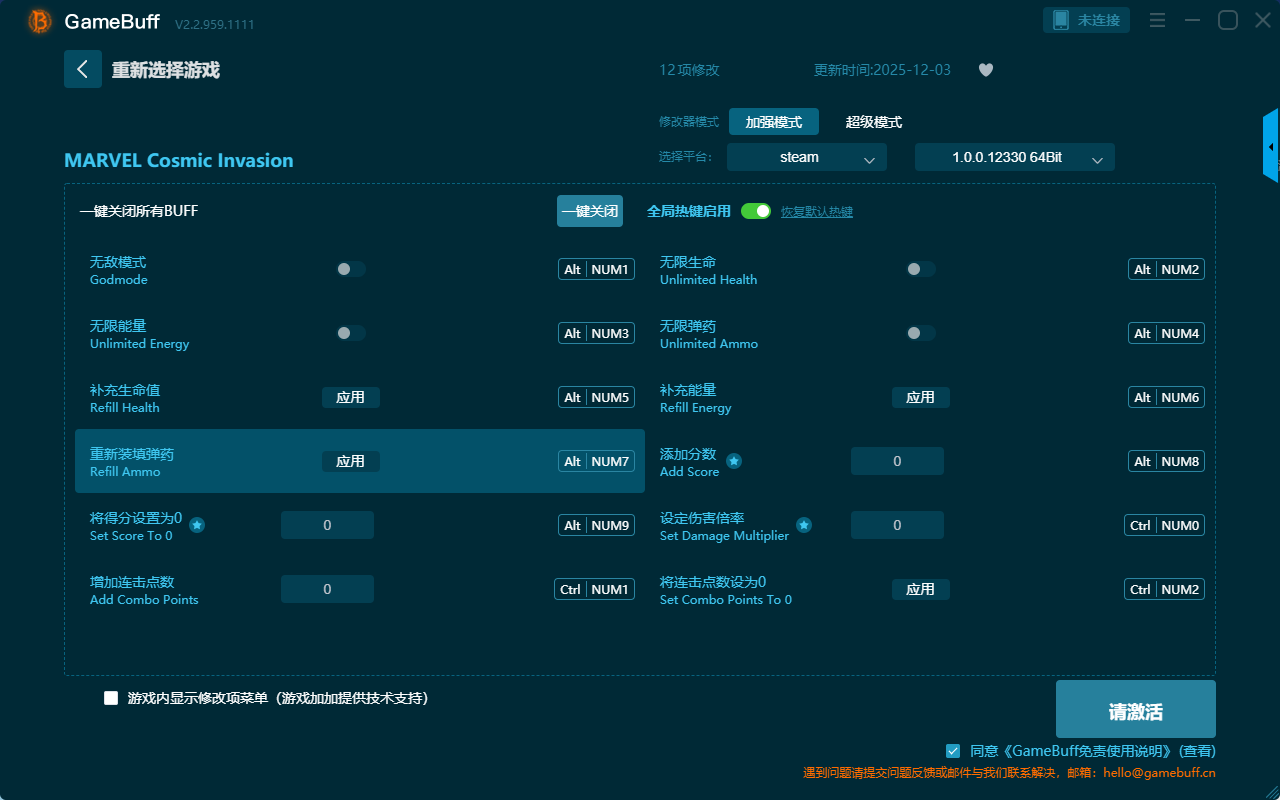This screenshot has width=1280, height=800.
Task: Open the steam platform dropdown
Action: 806,157
